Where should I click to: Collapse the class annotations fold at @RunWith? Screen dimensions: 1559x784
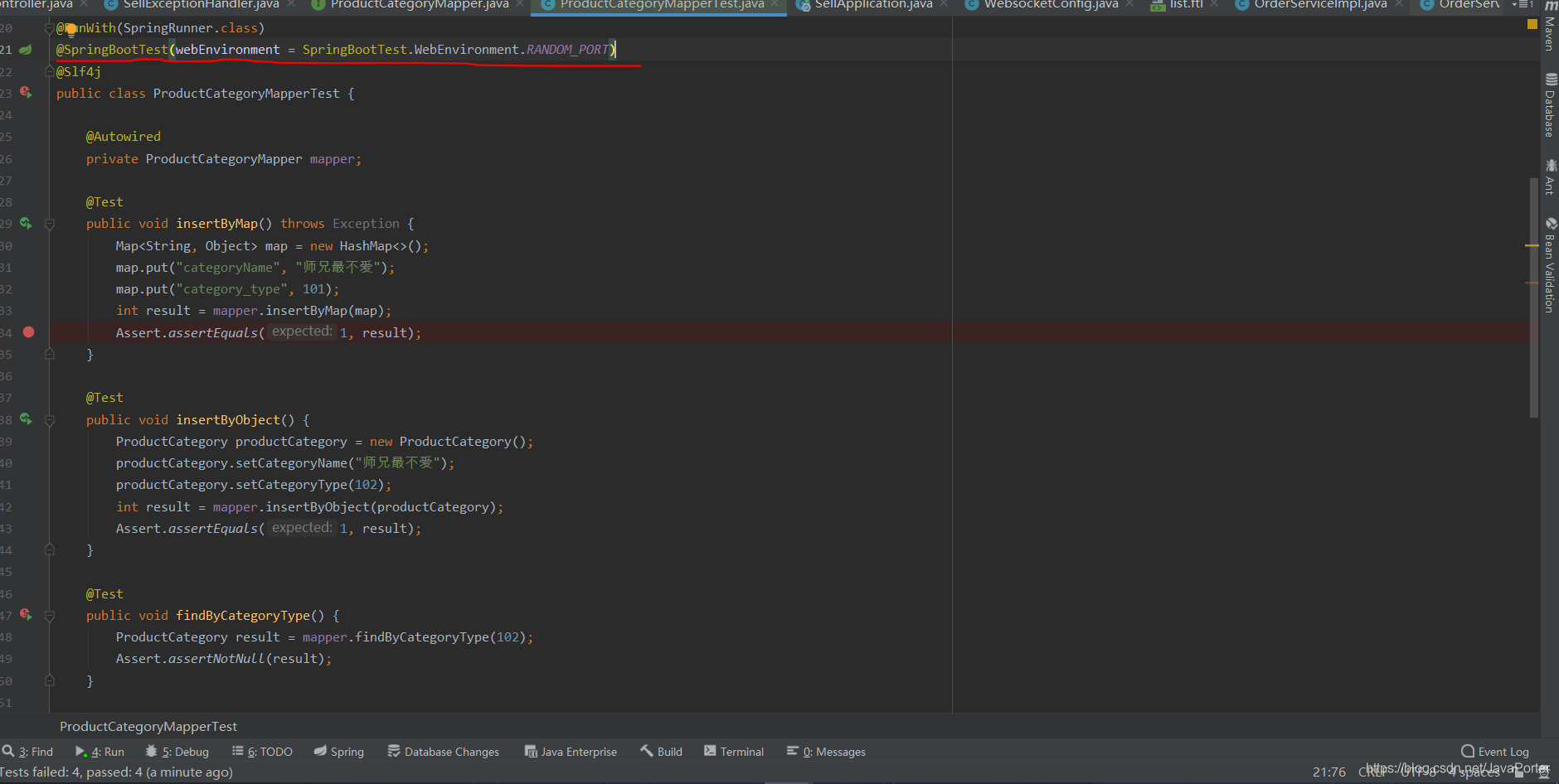point(49,28)
